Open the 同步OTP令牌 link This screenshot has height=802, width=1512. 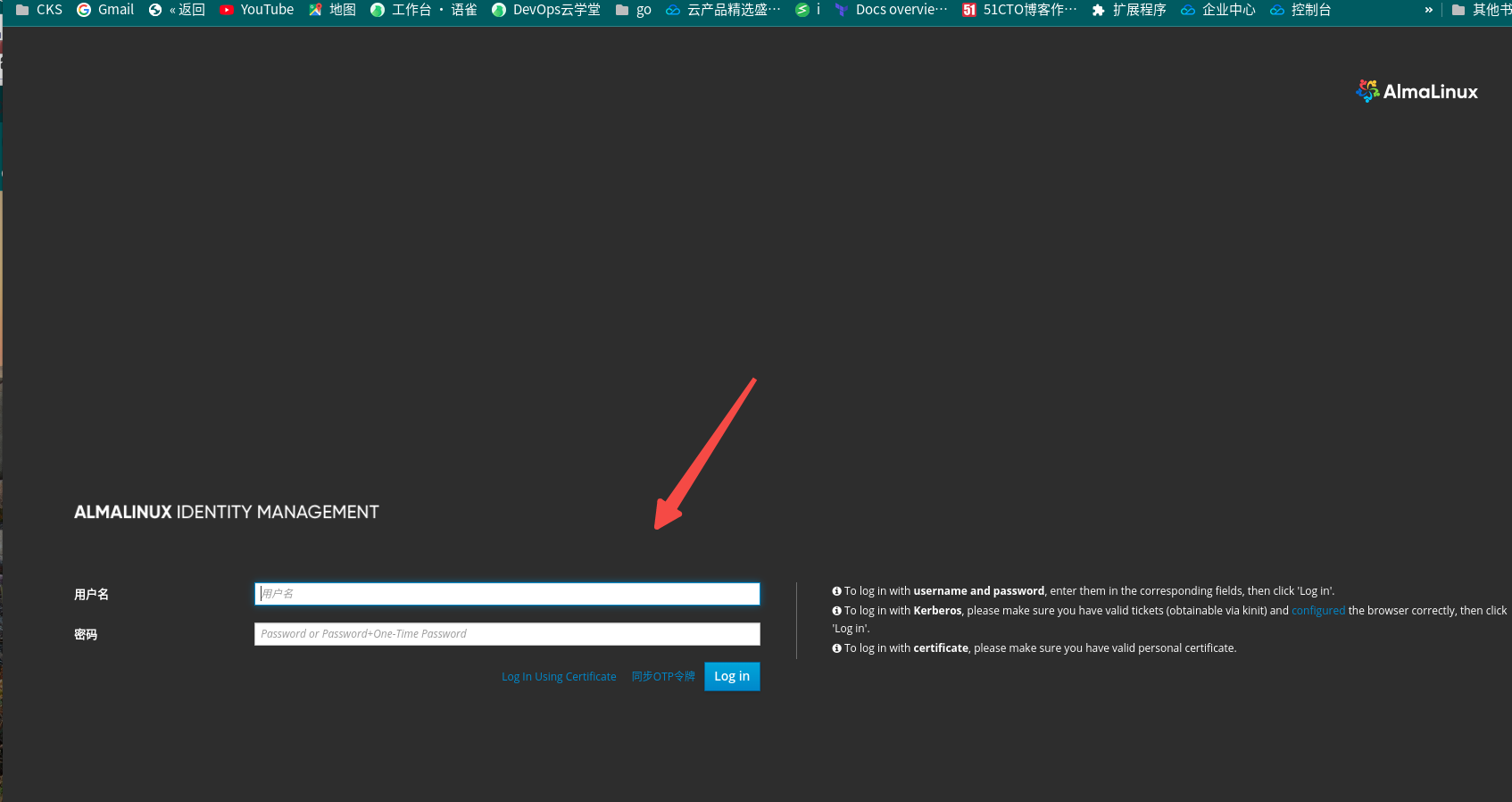(663, 677)
